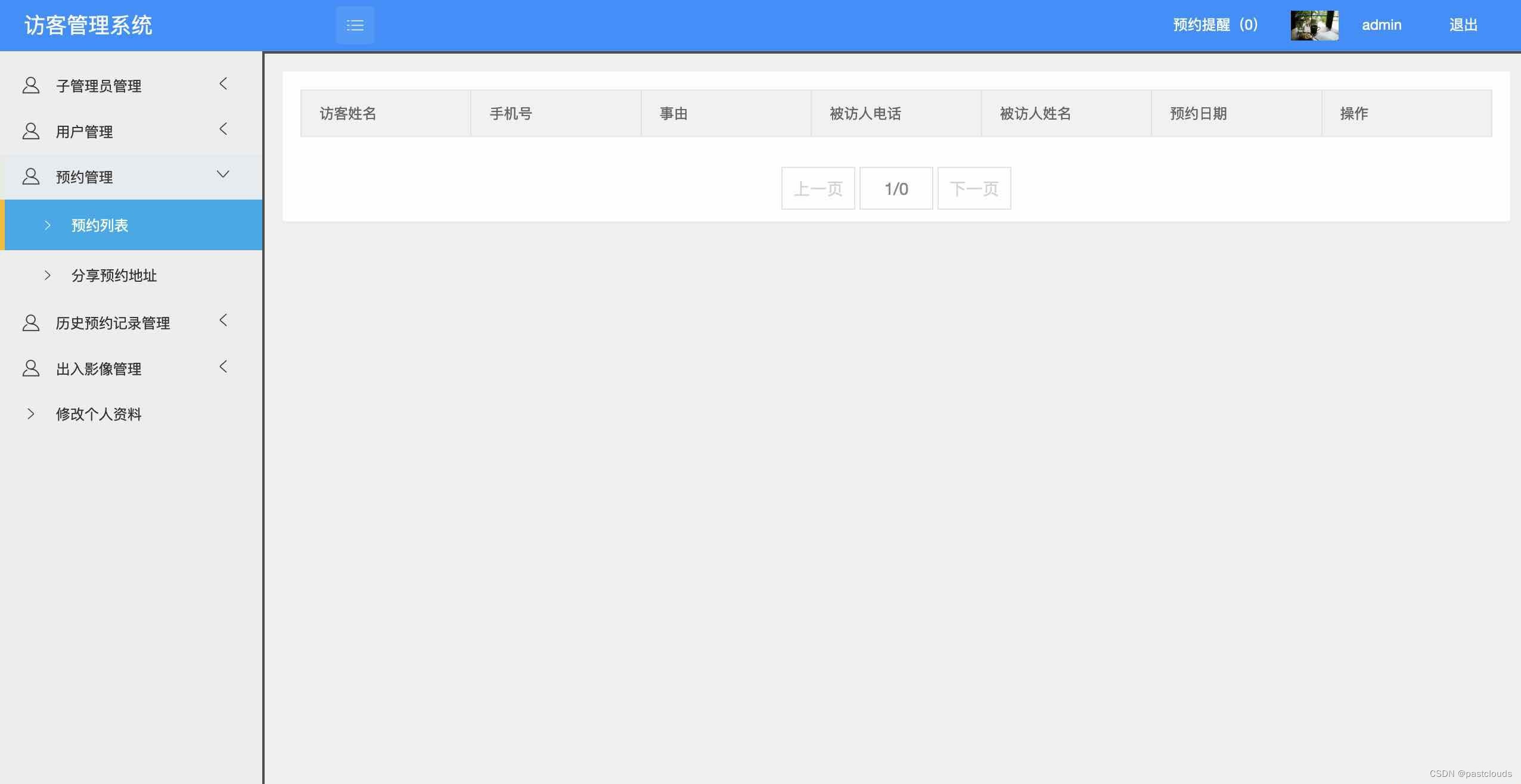Click the 被访人姓名 column header
The image size is (1521, 784).
(x=1066, y=113)
